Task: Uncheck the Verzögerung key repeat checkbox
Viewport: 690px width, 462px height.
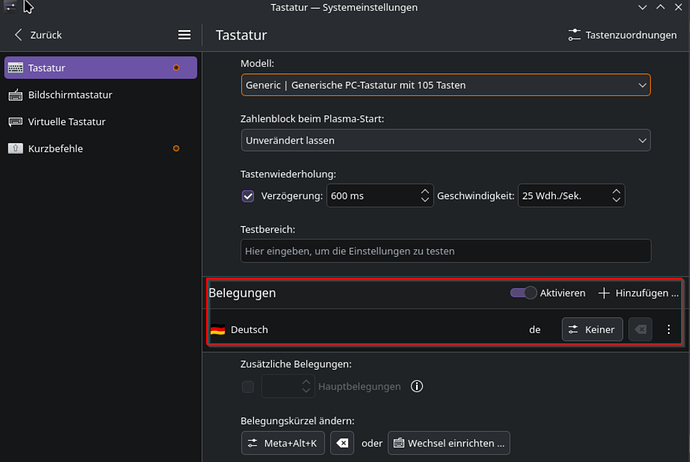Action: [x=248, y=196]
